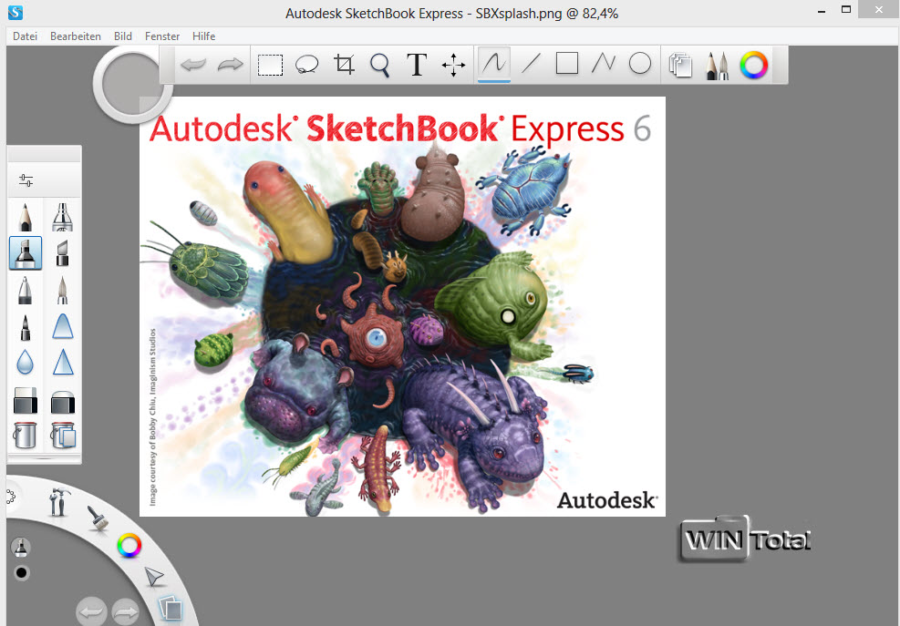Select the straight line draw style
This screenshot has height=626, width=900.
tap(530, 64)
